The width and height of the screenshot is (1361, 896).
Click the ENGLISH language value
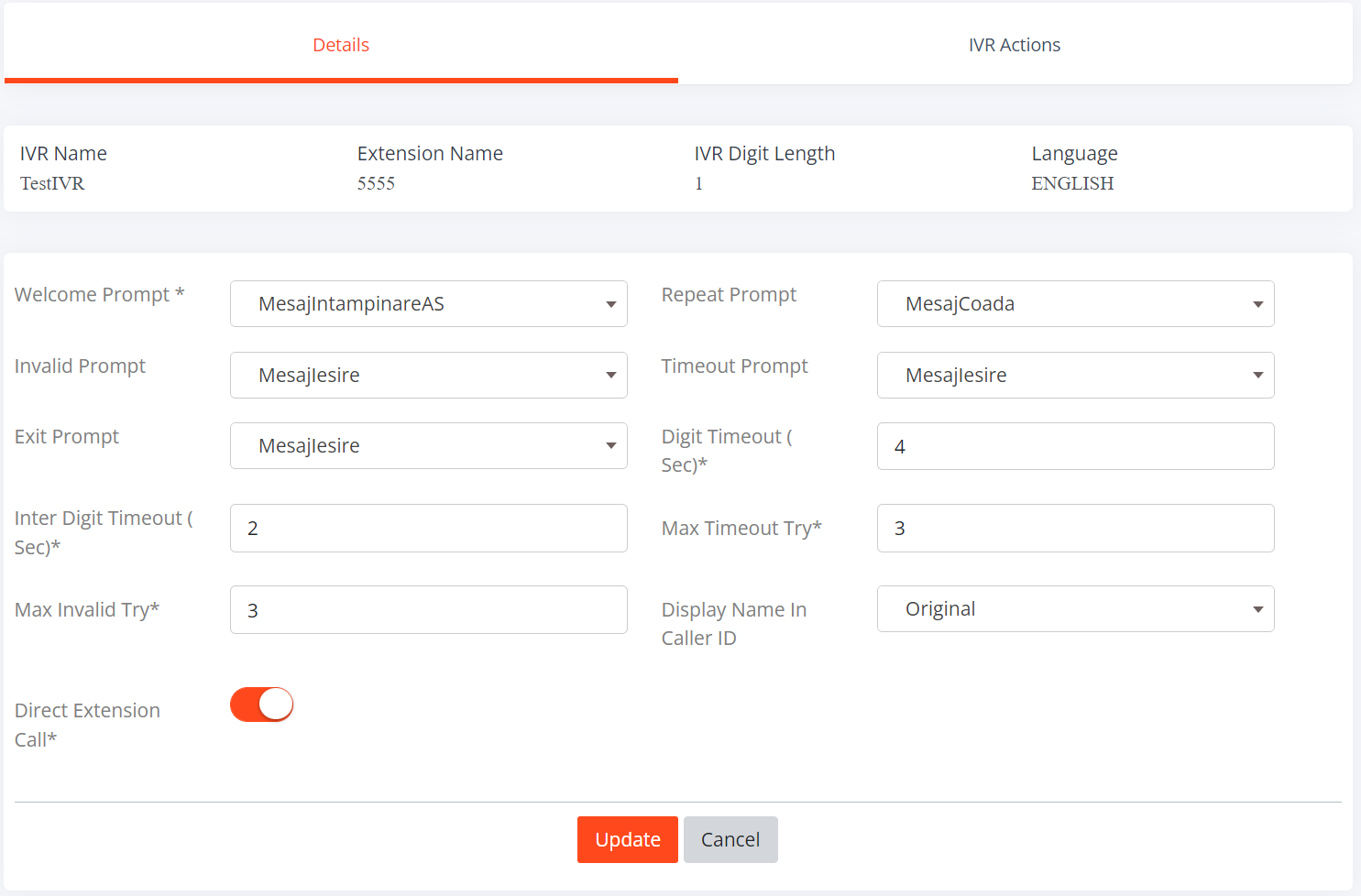1072,183
